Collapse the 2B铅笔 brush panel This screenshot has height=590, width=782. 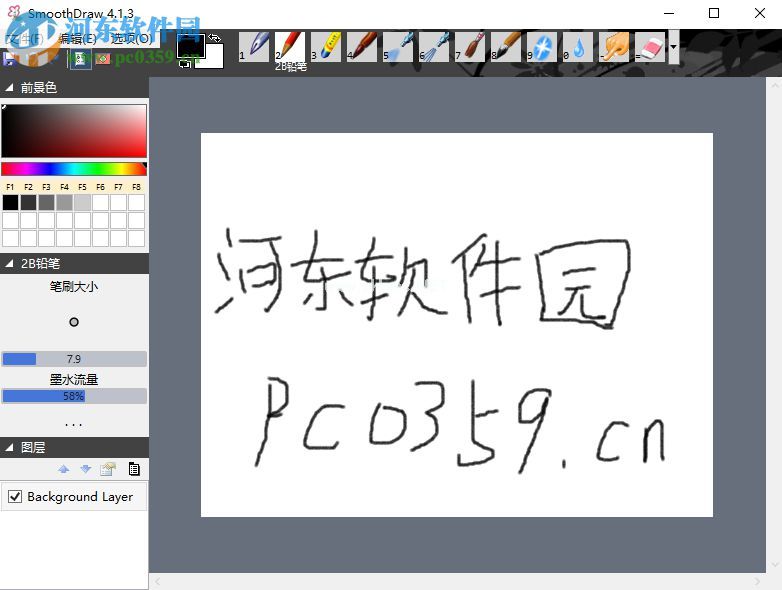tap(9, 263)
